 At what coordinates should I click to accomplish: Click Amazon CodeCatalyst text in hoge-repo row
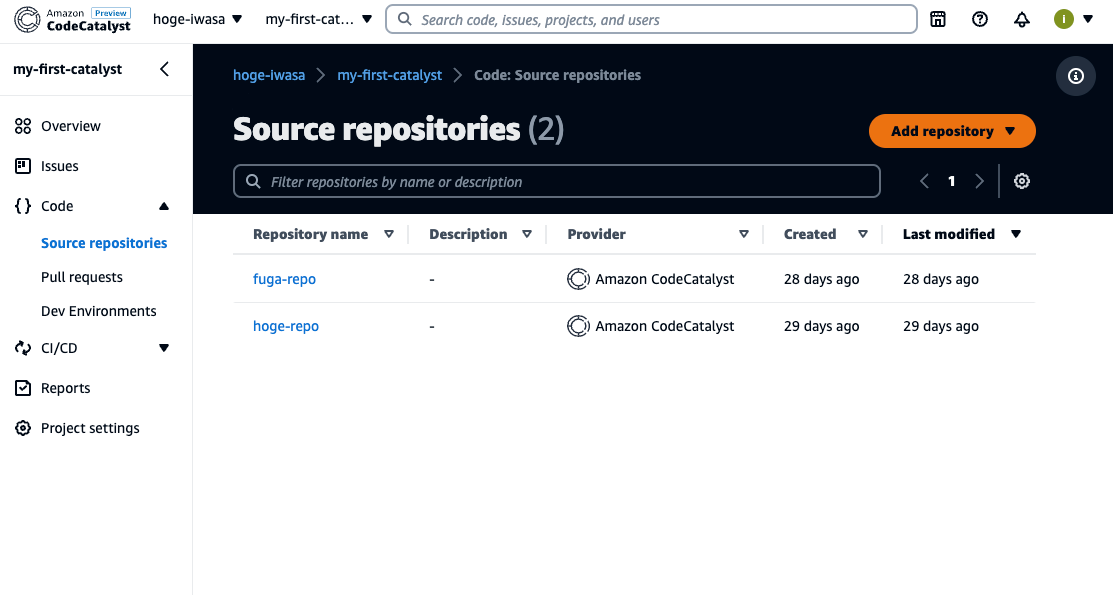point(664,326)
